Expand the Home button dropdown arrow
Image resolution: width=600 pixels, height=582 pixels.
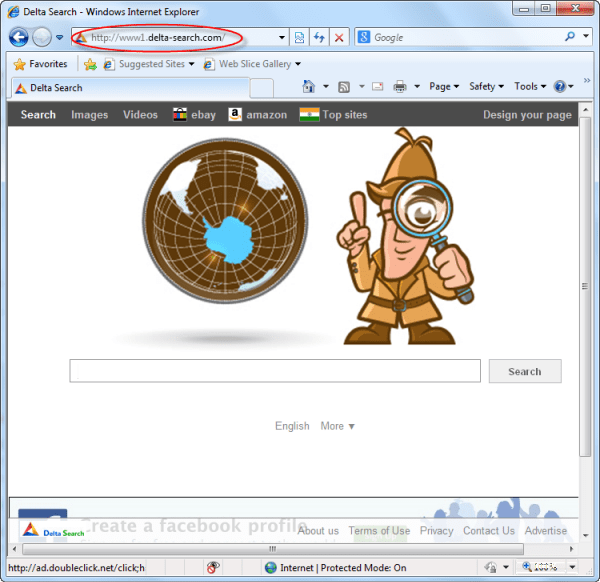coord(326,86)
